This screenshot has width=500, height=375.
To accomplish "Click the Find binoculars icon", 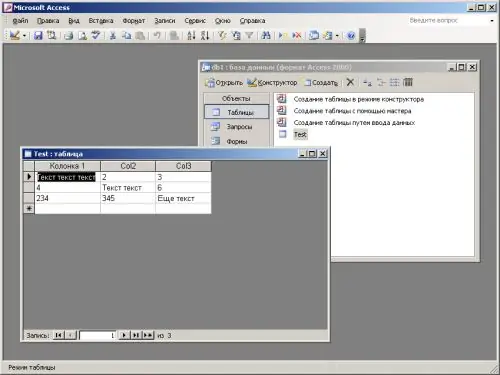I will point(266,35).
